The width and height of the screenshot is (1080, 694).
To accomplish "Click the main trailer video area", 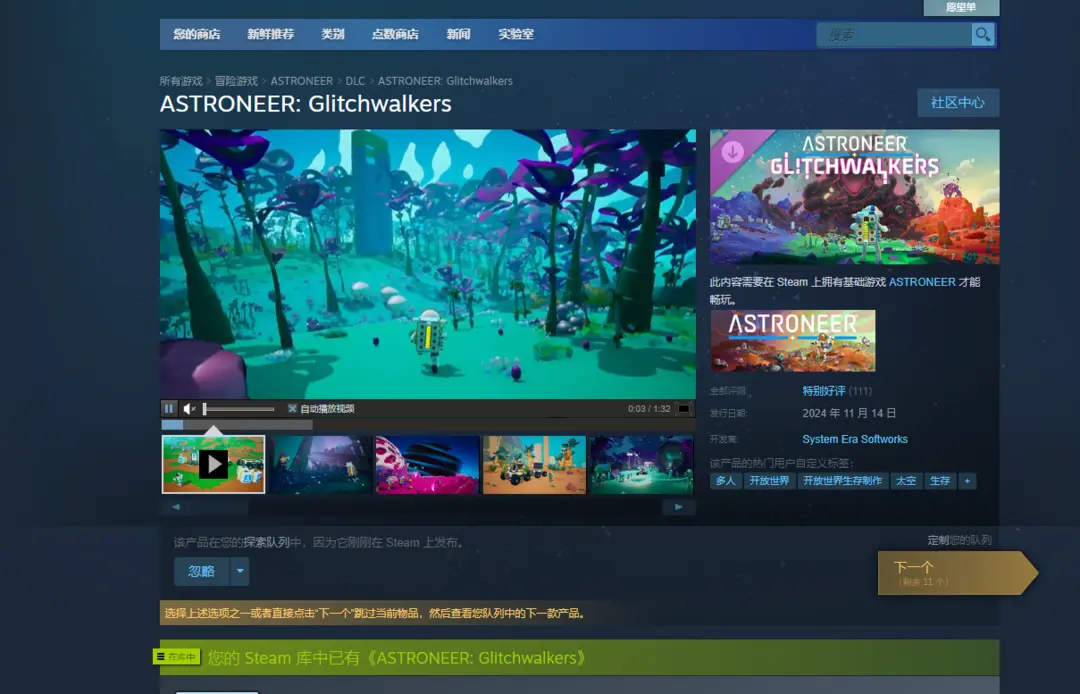I will (428, 264).
